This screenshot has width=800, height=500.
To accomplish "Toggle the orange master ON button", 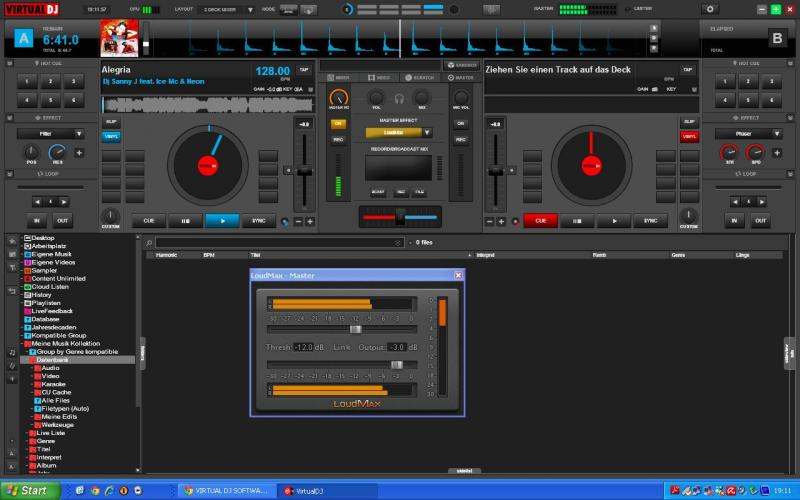I will [x=338, y=124].
